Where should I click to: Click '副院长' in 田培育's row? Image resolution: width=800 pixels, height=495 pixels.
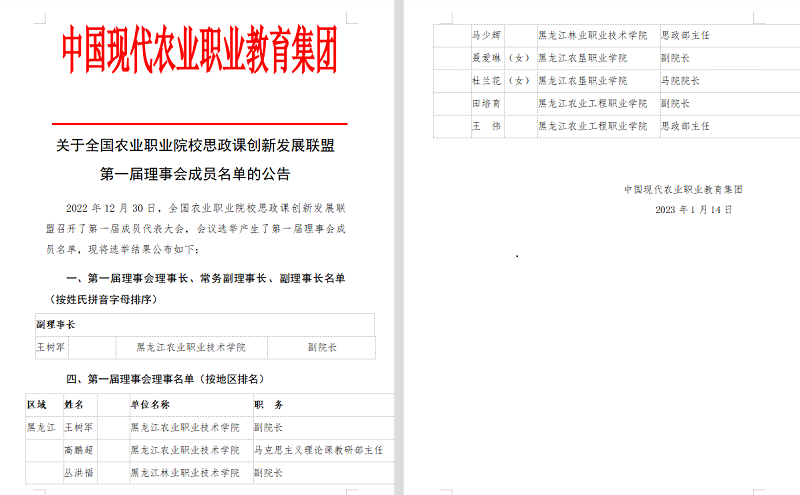(x=676, y=104)
